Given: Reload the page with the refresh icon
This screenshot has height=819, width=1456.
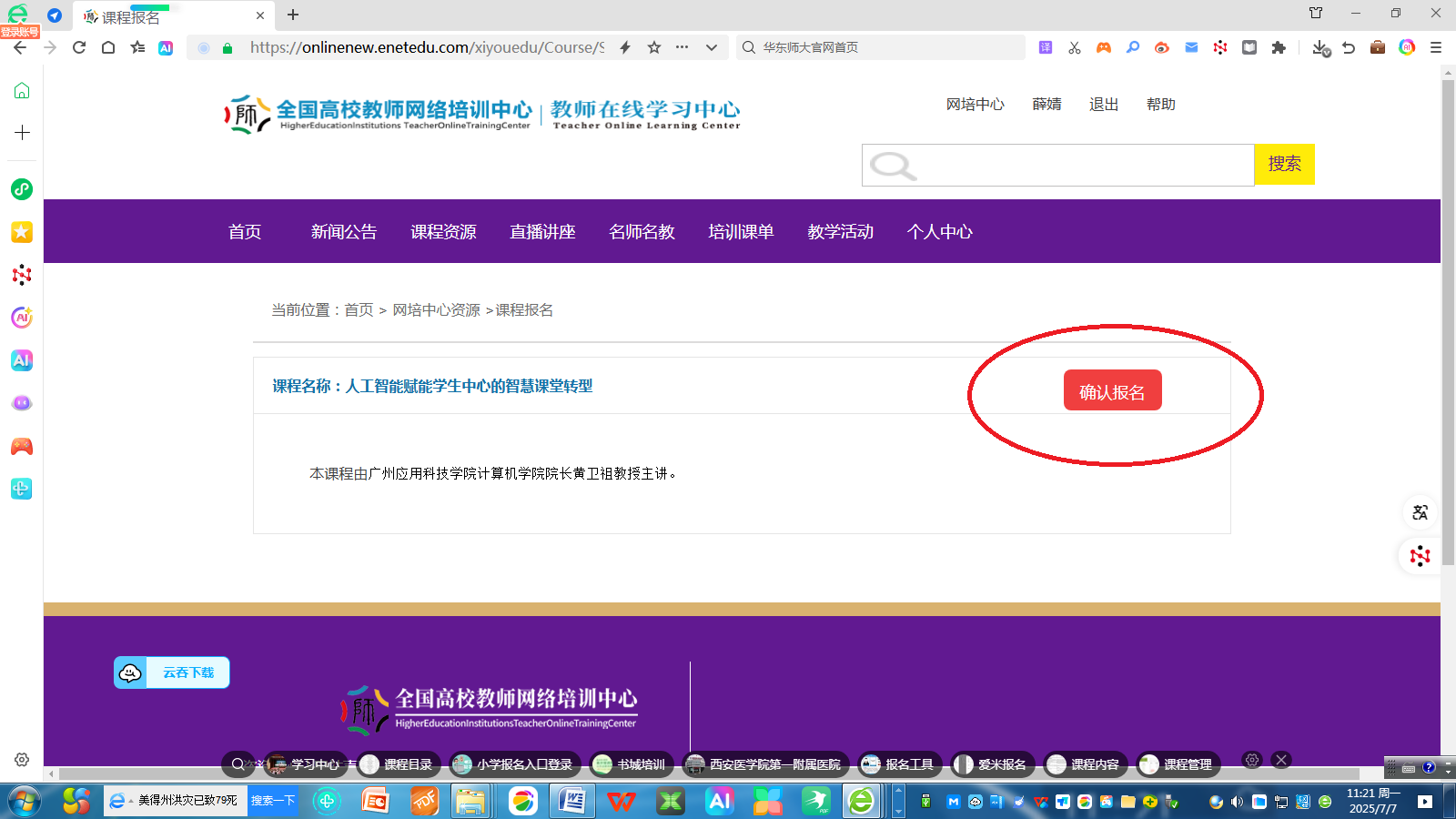Looking at the screenshot, I should 79,47.
